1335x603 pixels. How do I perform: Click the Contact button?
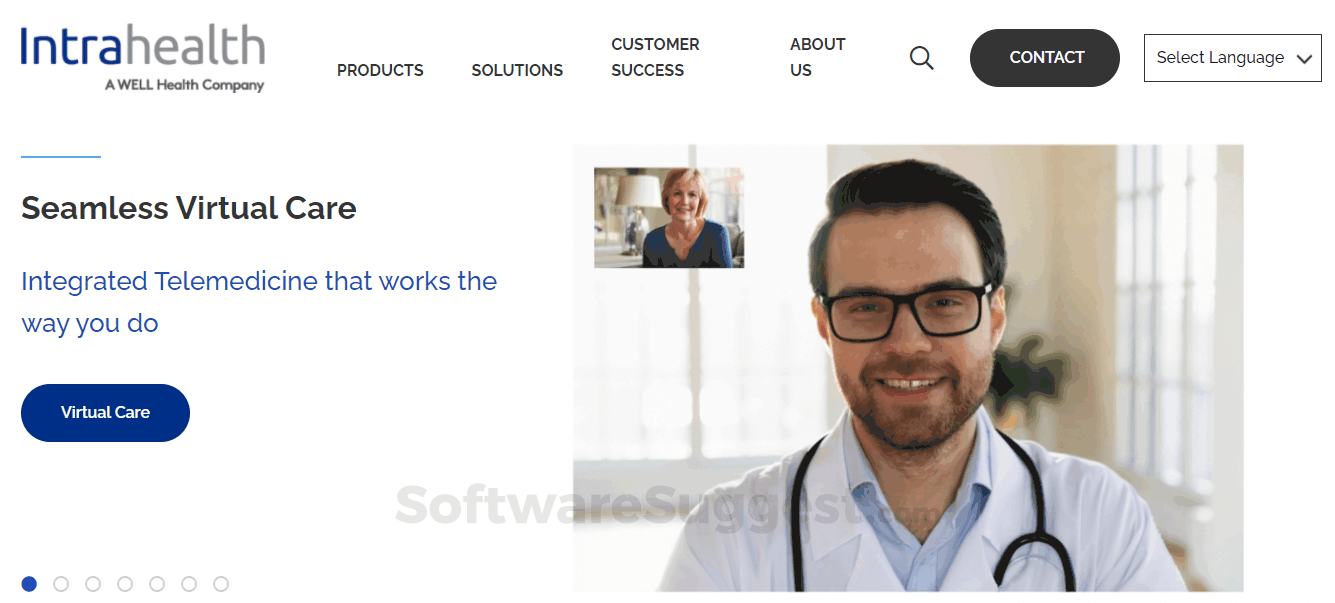pyautogui.click(x=1044, y=58)
